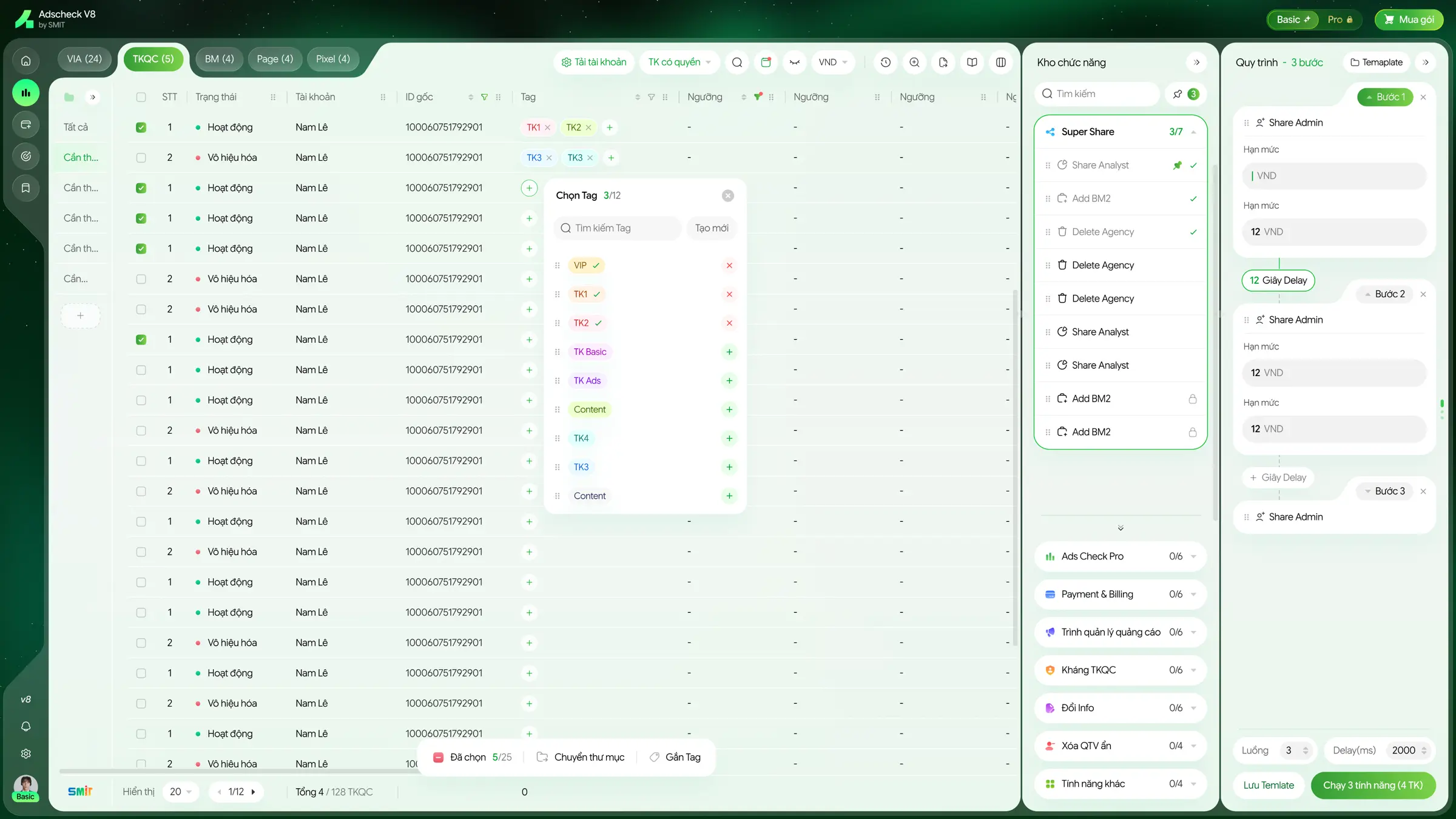
Task: Open the TK có quyền dropdown
Action: 679,62
